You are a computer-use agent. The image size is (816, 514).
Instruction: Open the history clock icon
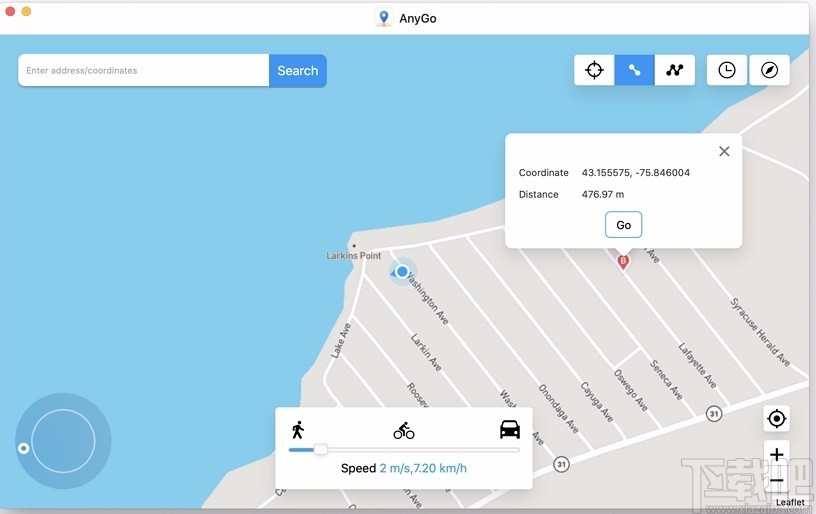[x=726, y=70]
